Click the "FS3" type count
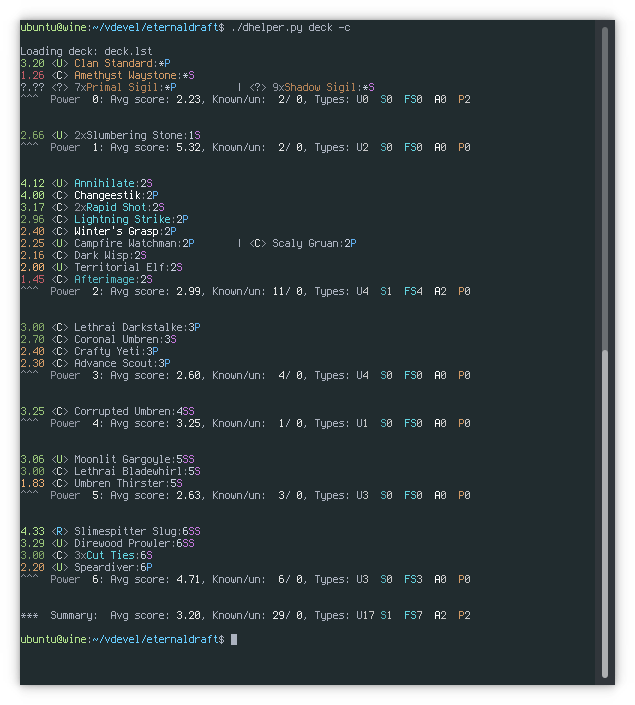This screenshot has width=635, height=705. click(x=413, y=580)
